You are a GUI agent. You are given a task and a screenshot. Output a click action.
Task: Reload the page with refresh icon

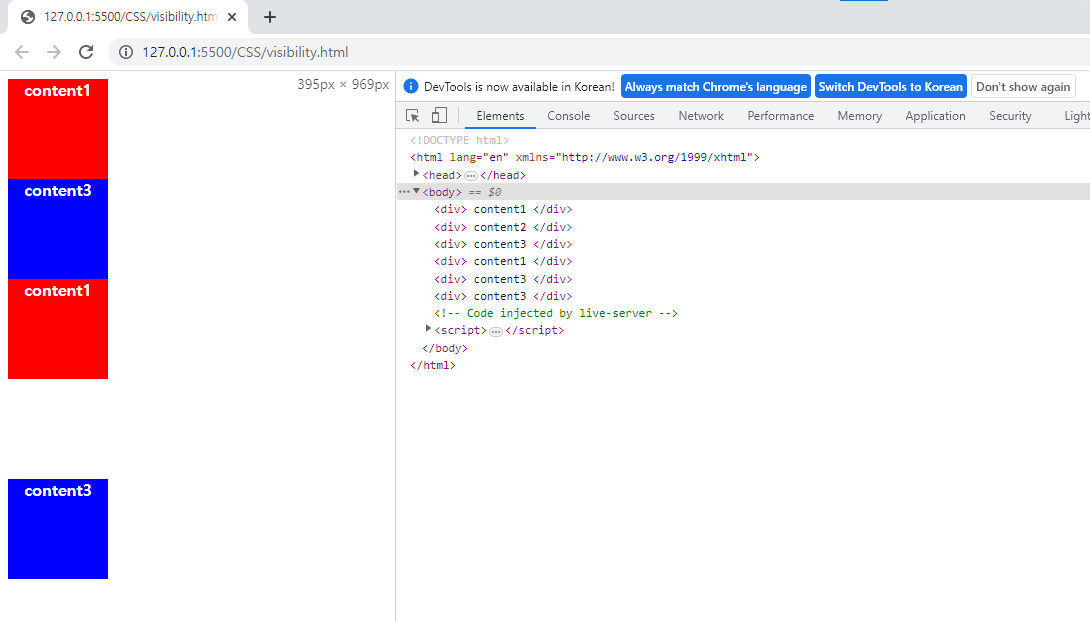pyautogui.click(x=86, y=52)
